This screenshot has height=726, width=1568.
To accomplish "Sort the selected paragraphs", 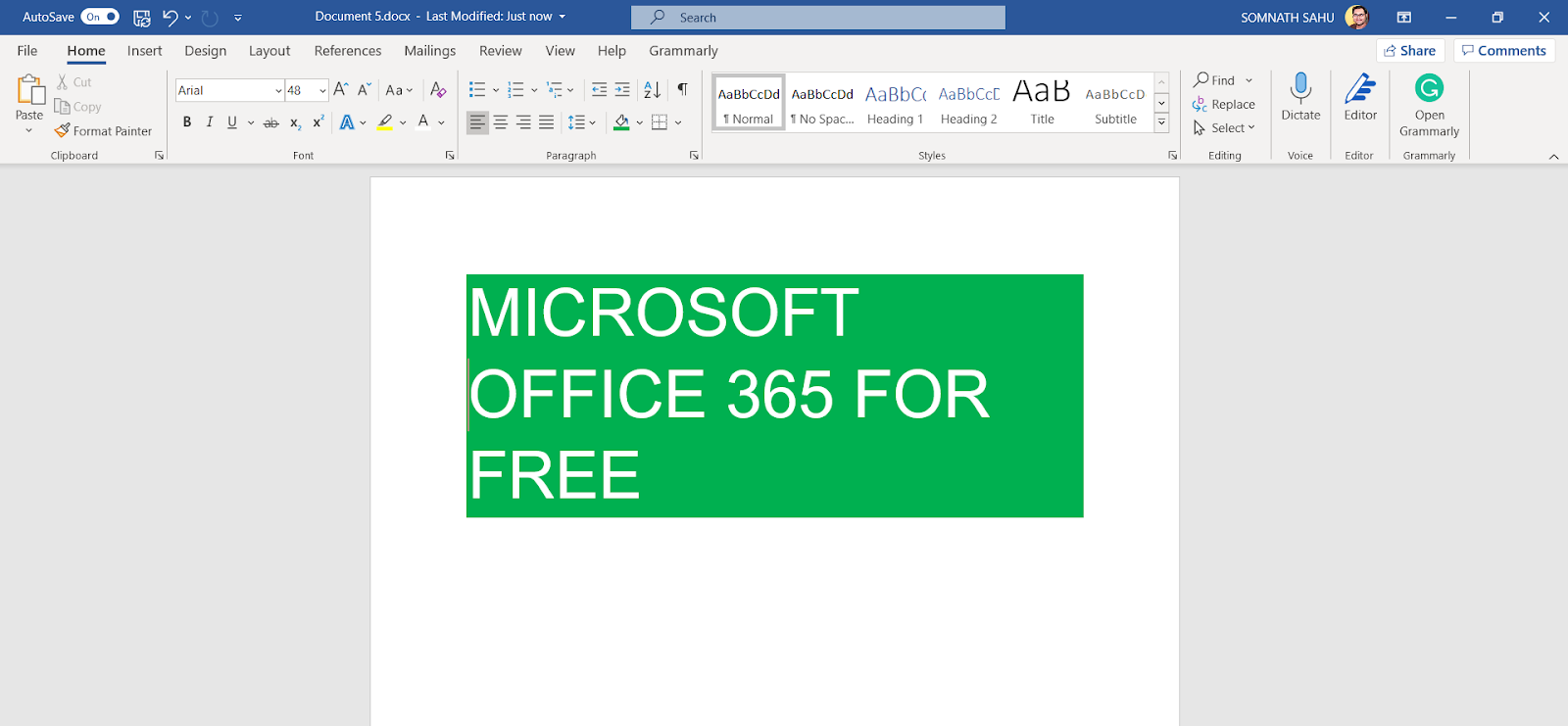I will click(x=653, y=90).
